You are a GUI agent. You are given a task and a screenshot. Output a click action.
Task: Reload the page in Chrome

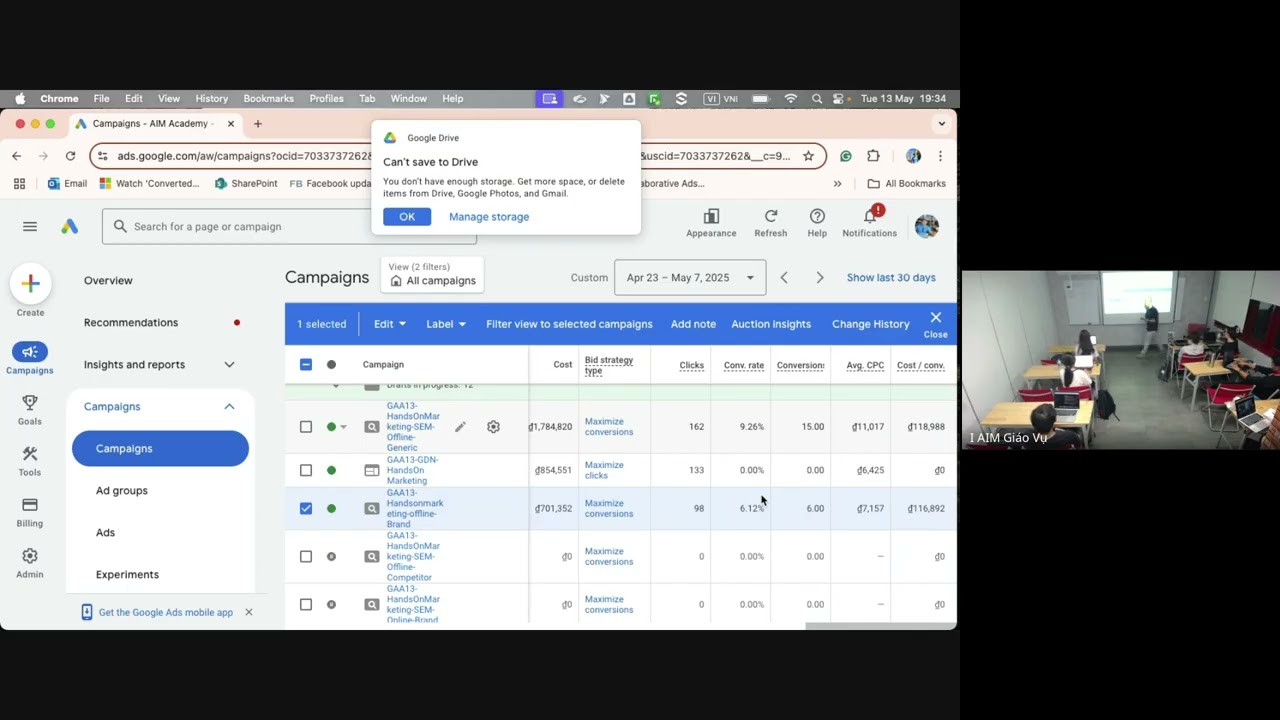point(70,156)
